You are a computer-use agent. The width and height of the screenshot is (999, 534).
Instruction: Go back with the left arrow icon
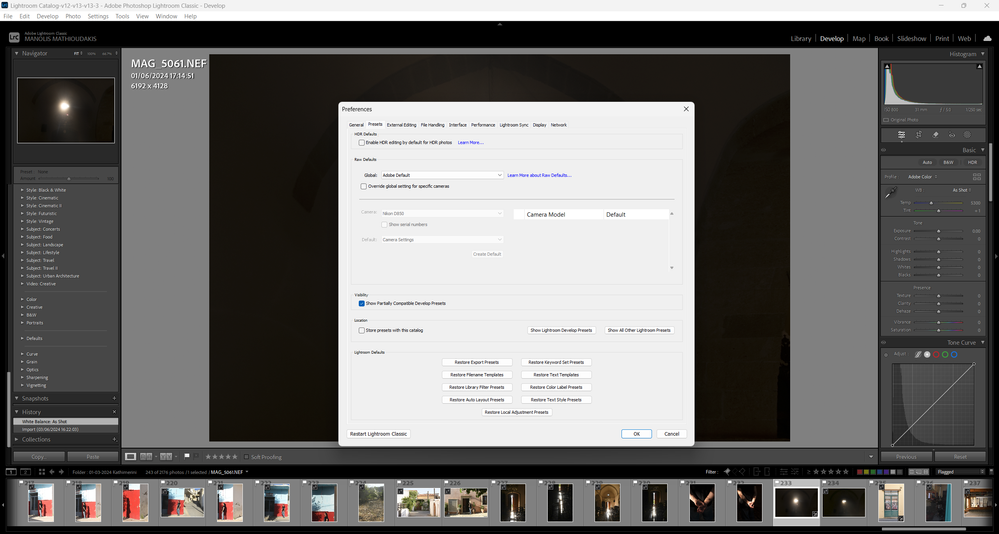pos(52,472)
